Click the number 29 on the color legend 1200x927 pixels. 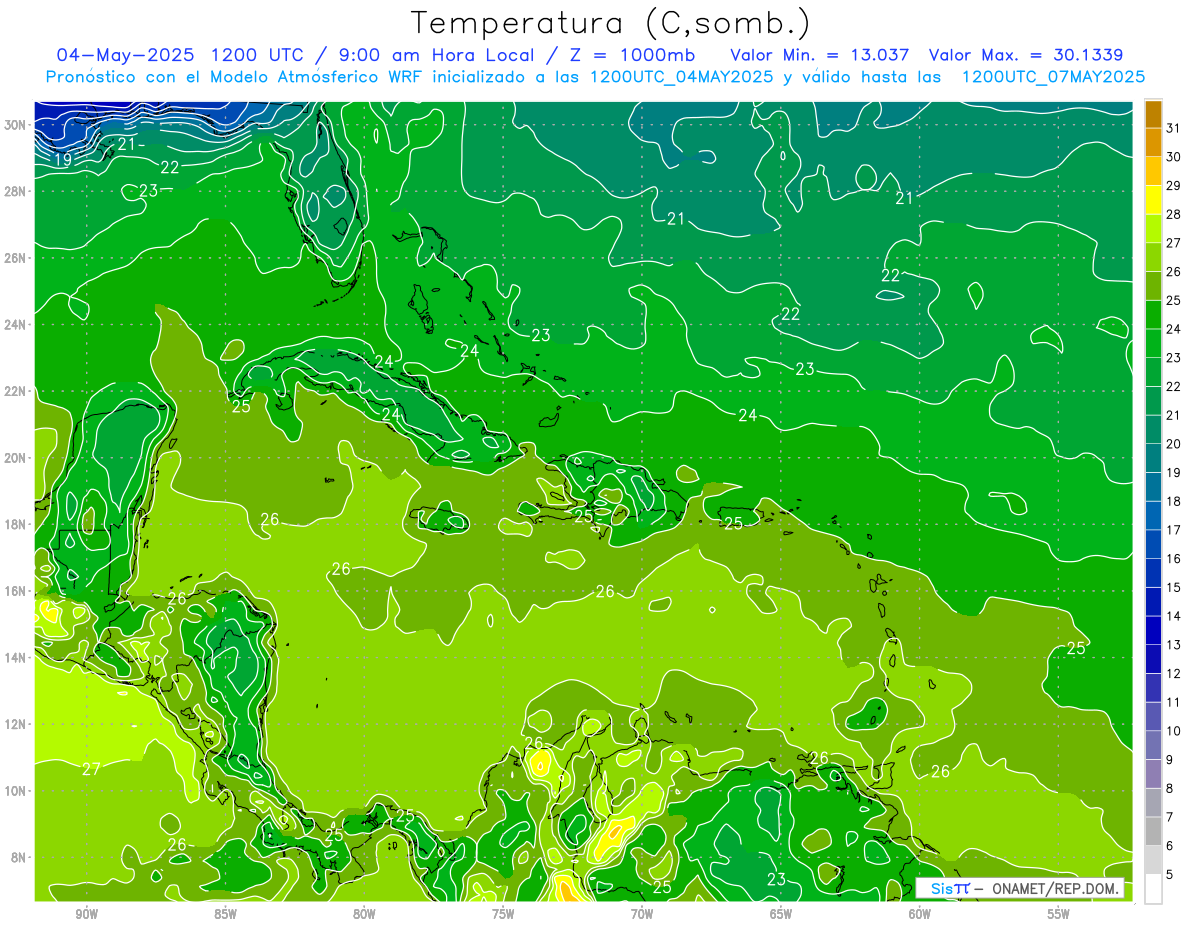tap(1174, 185)
